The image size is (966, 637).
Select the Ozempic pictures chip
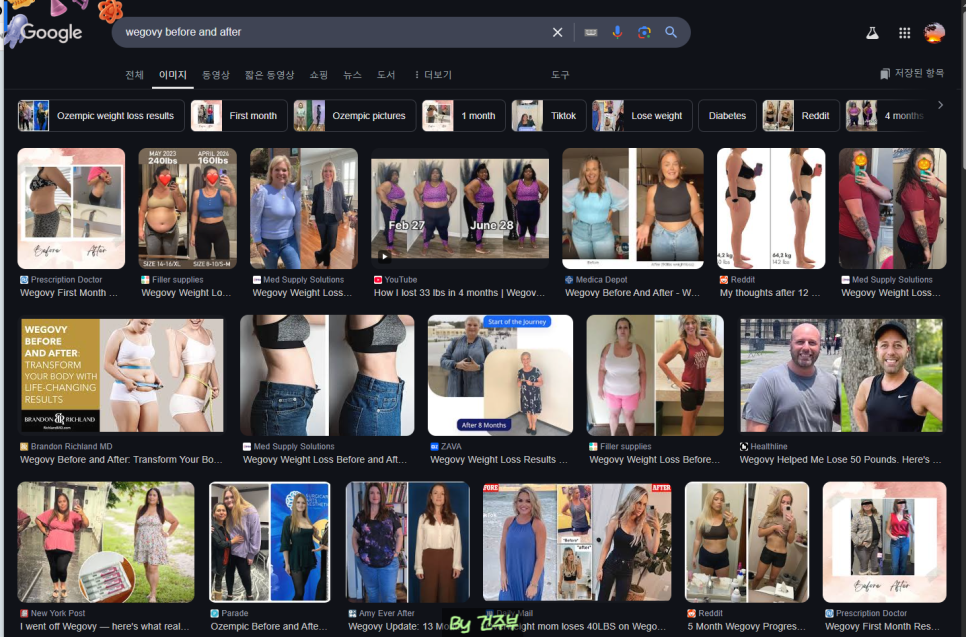(355, 116)
